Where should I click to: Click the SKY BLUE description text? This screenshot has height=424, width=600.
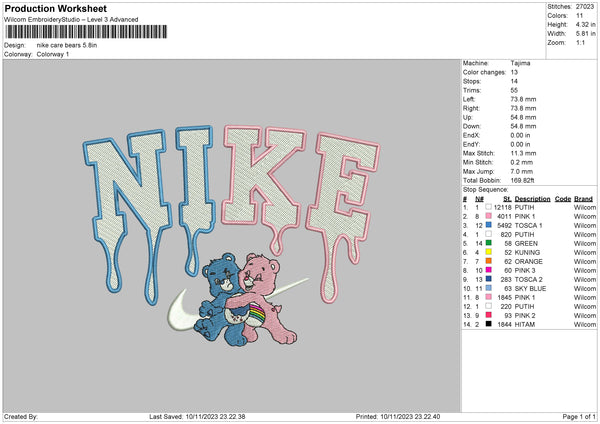pyautogui.click(x=530, y=289)
